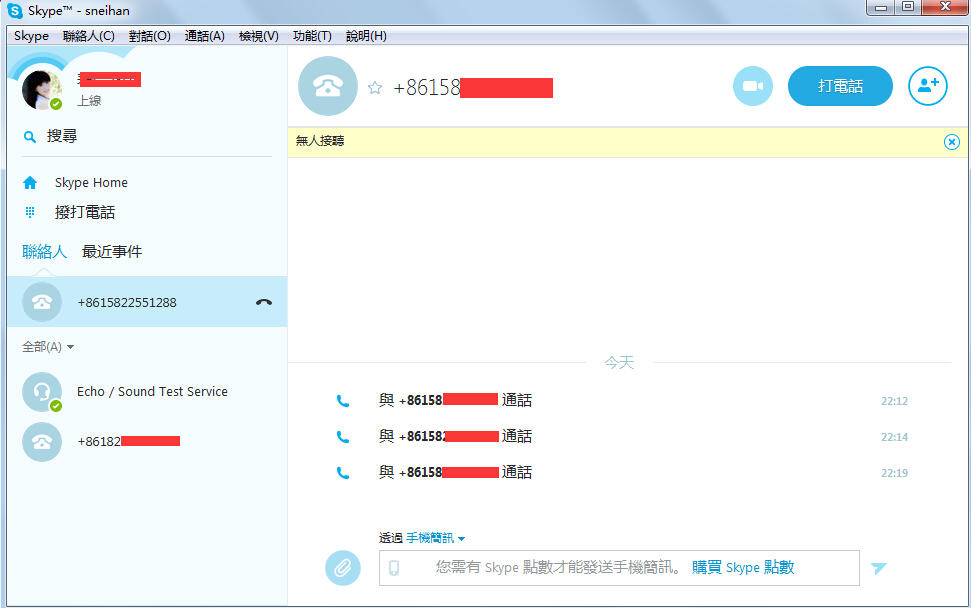Open the 對話(O) menu
Image resolution: width=971 pixels, height=608 pixels.
[150, 36]
